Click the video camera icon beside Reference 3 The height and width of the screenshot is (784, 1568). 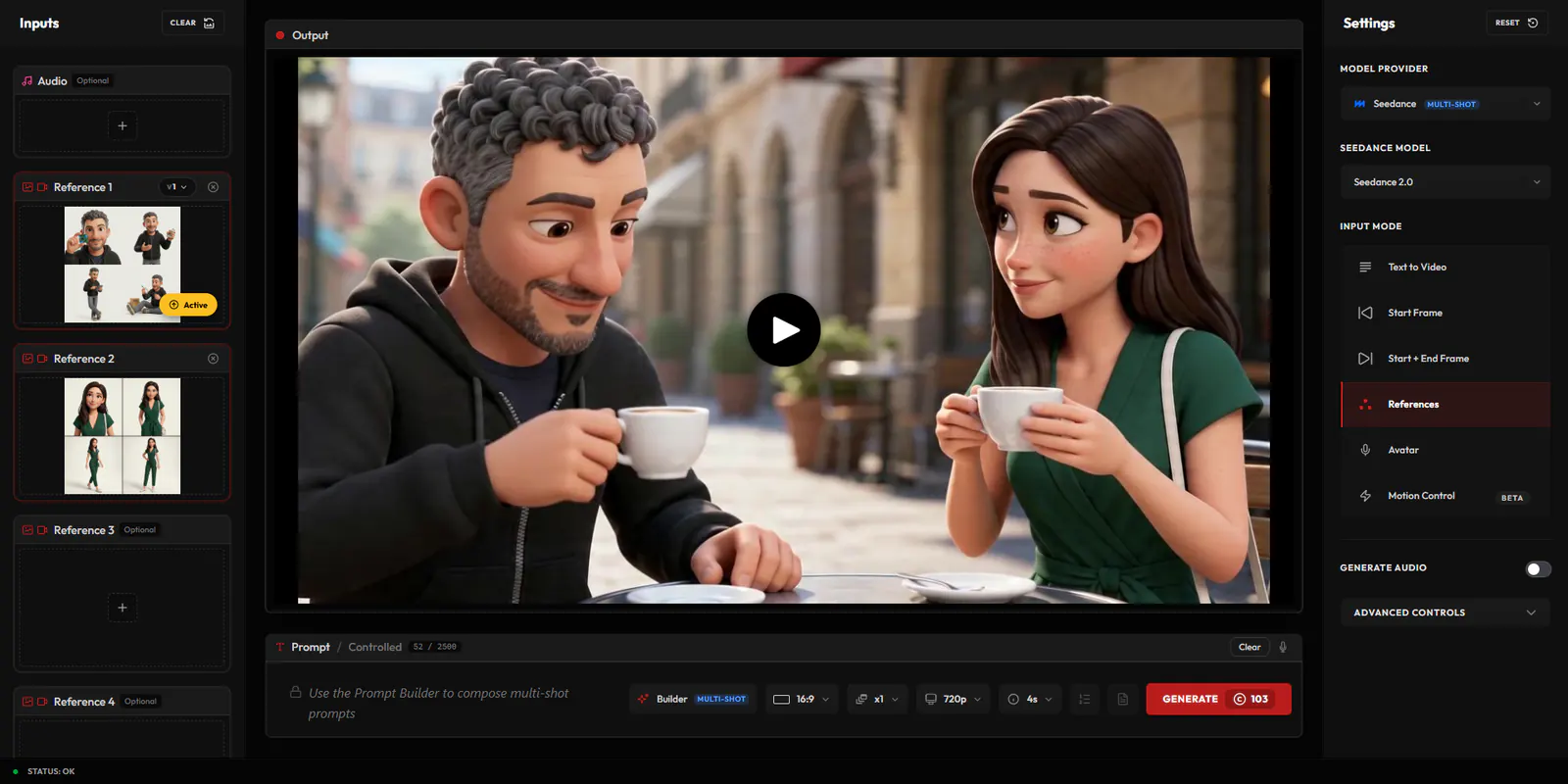pos(42,530)
